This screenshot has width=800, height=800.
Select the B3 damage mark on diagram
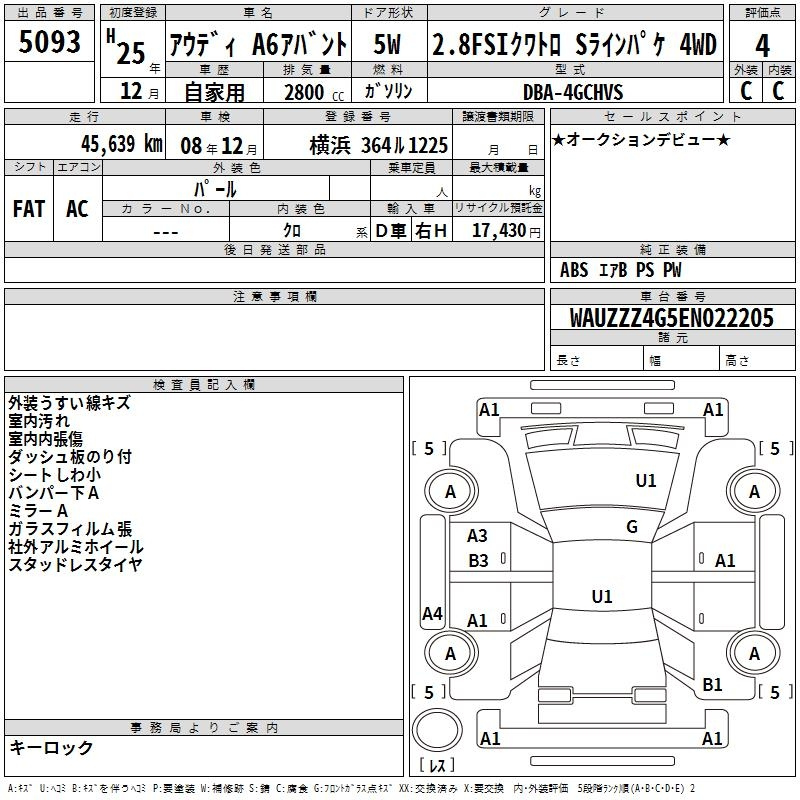pos(478,561)
